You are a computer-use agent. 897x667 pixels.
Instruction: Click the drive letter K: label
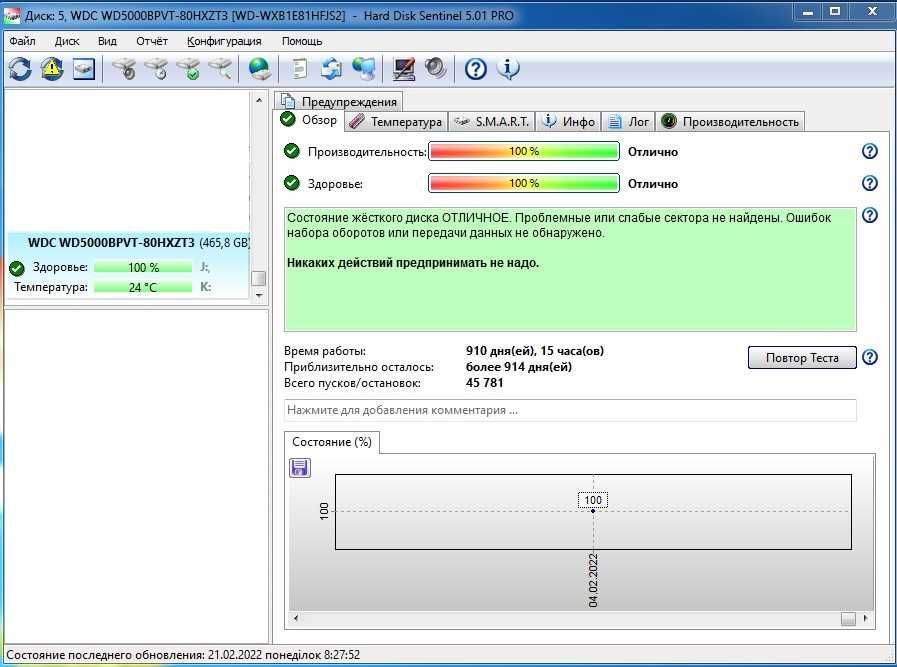click(x=205, y=287)
